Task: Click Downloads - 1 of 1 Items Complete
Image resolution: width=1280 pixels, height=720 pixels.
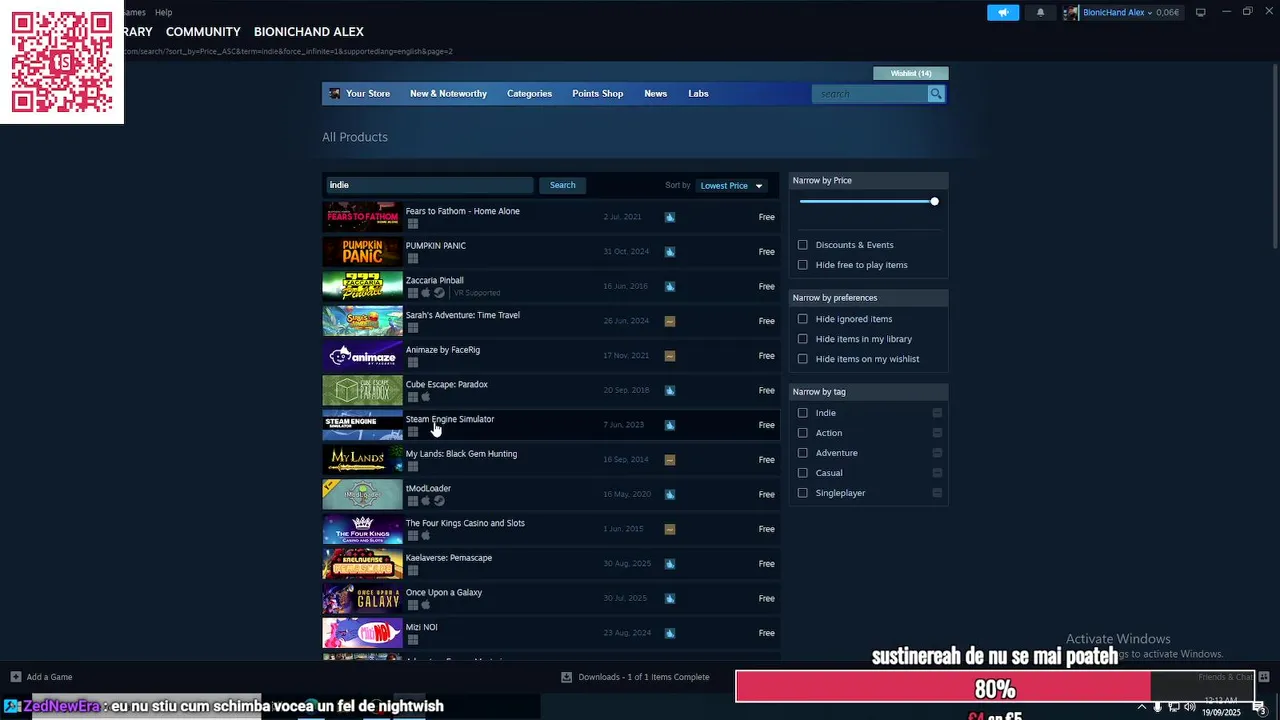Action: tap(643, 677)
